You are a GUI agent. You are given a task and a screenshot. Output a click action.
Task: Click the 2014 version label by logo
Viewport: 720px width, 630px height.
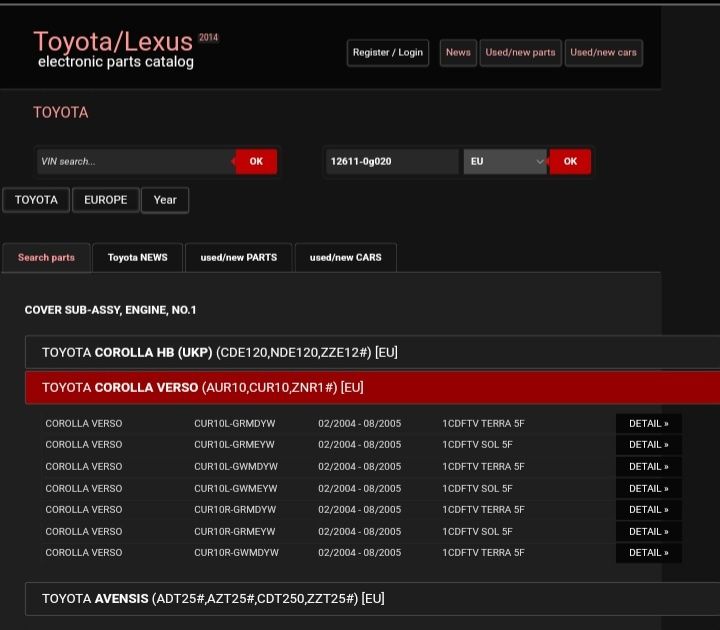208,38
